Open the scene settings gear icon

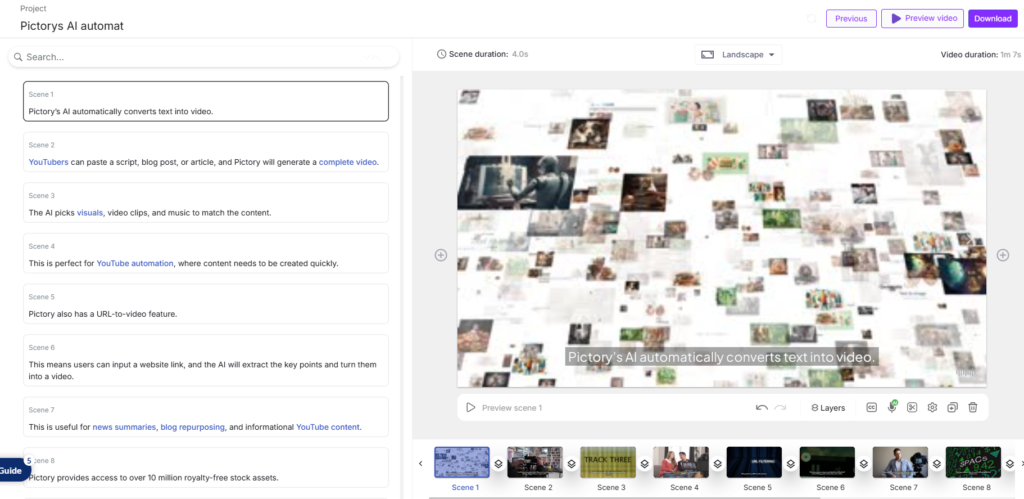[x=933, y=408]
